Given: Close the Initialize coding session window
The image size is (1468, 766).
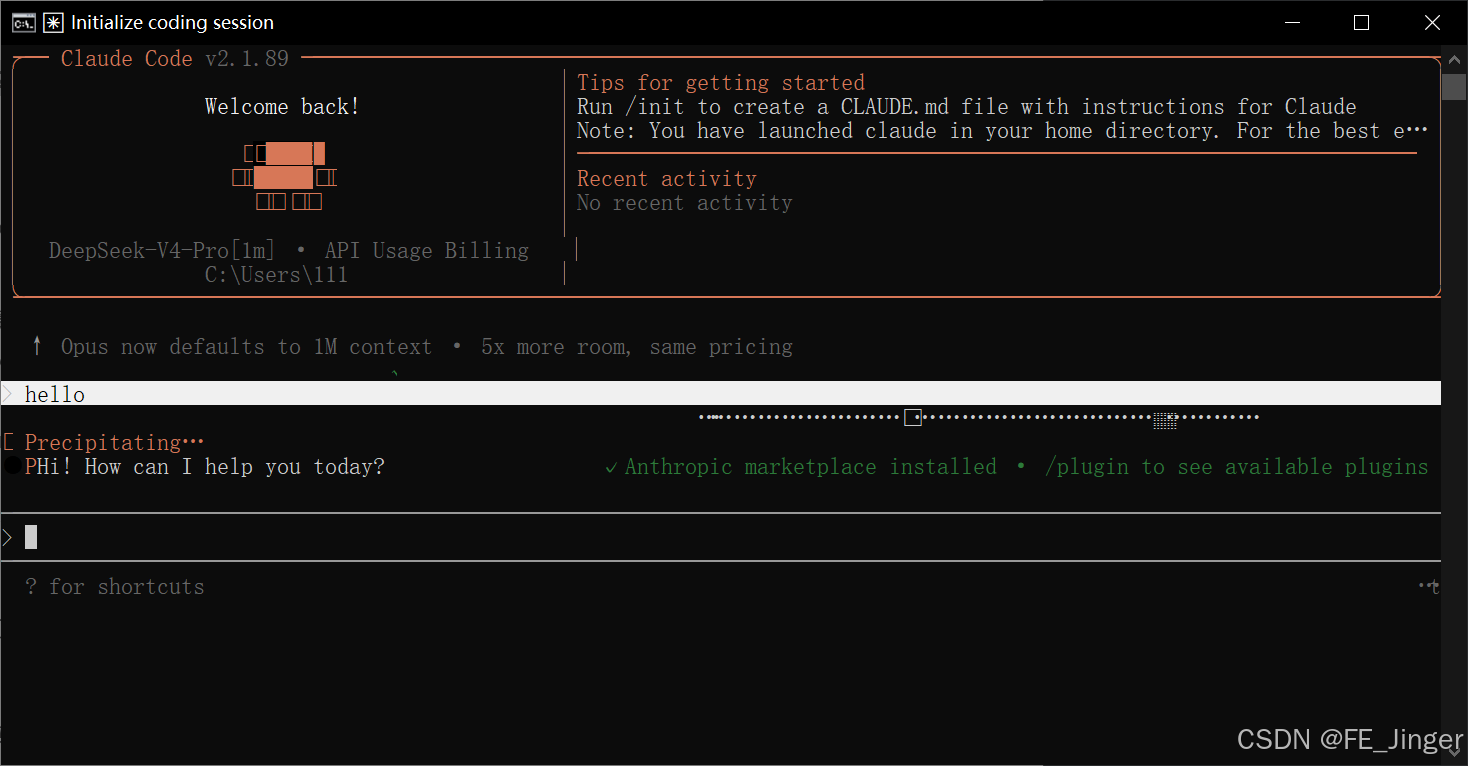Looking at the screenshot, I should 1433,22.
